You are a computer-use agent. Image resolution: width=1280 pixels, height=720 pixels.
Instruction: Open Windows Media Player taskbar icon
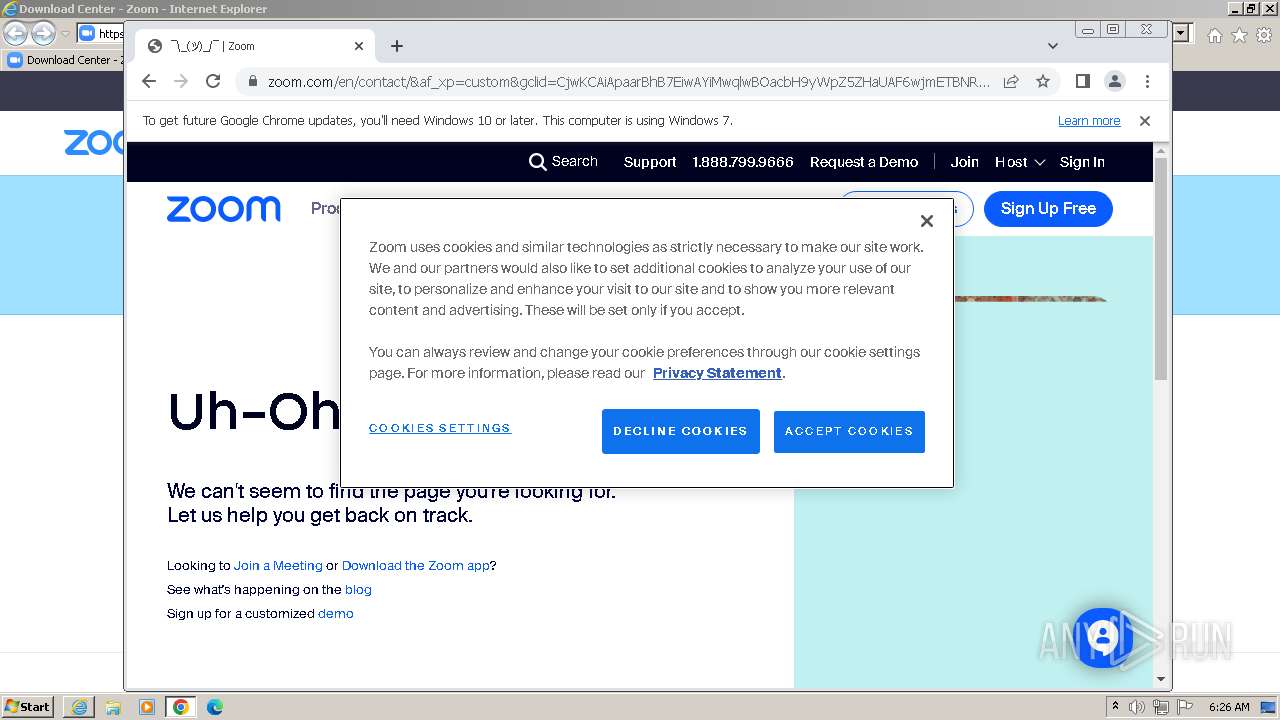(147, 707)
